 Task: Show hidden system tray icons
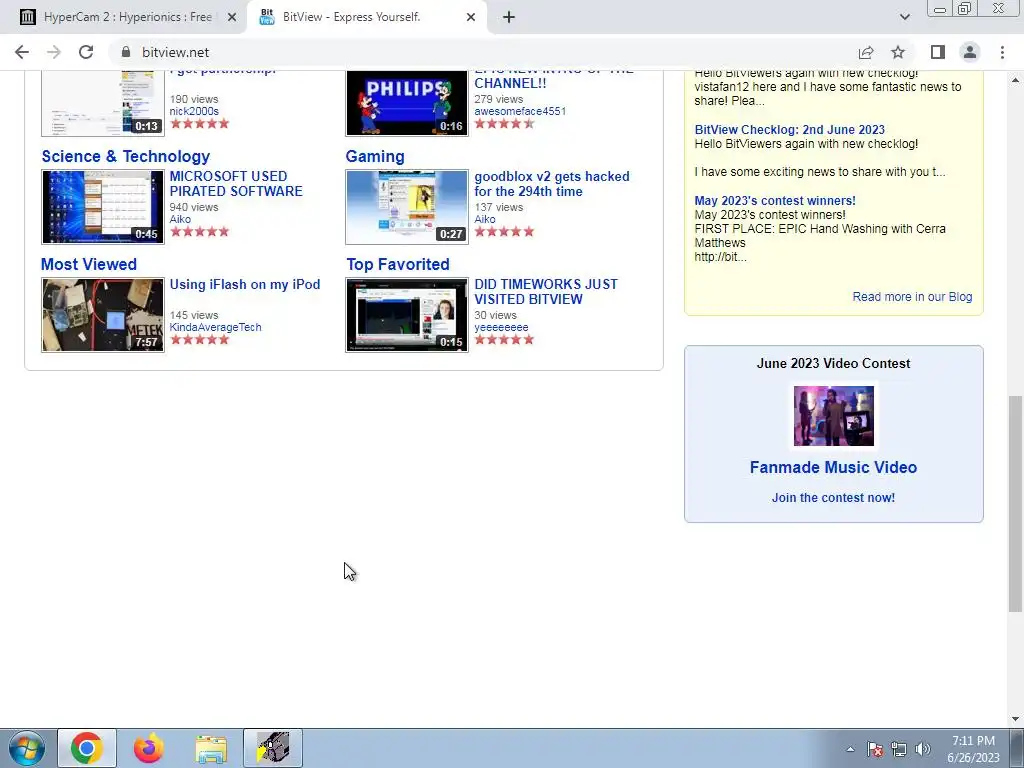click(x=850, y=749)
